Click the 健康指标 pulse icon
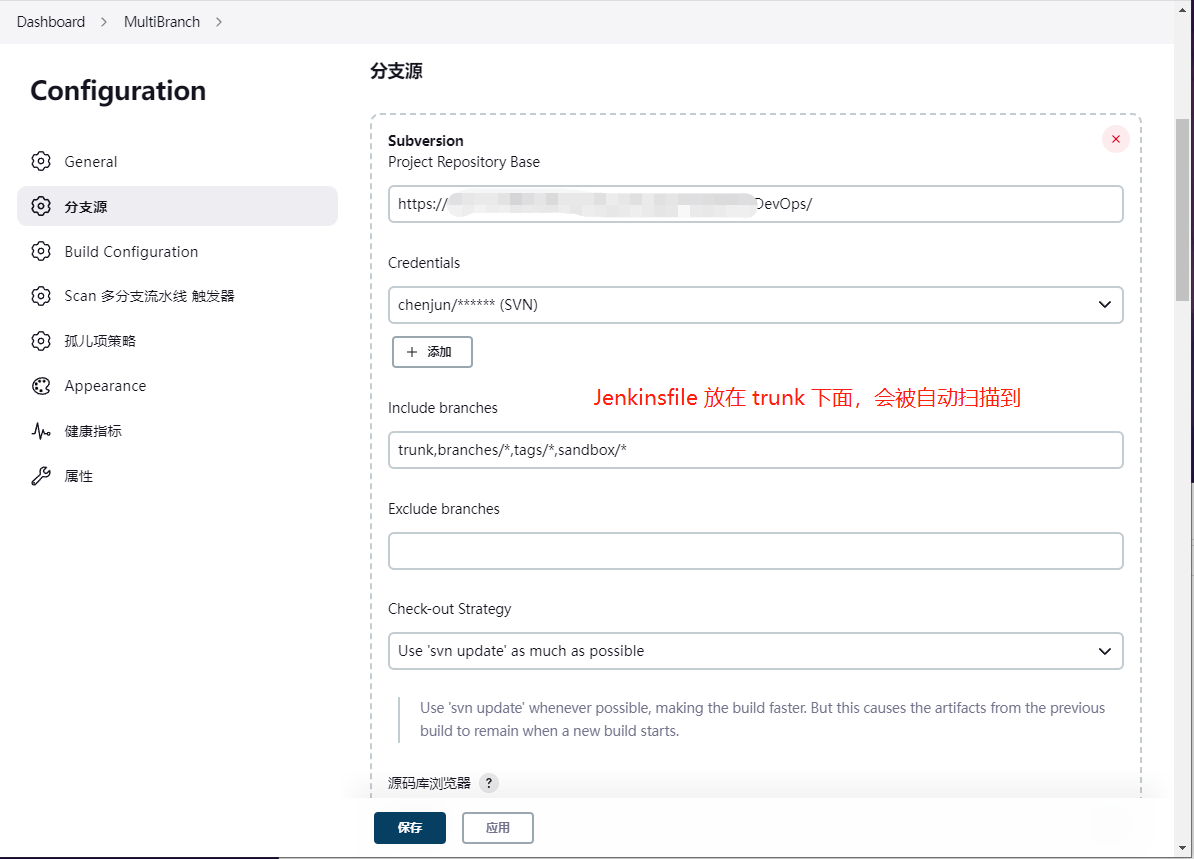The image size is (1194, 859). [41, 431]
